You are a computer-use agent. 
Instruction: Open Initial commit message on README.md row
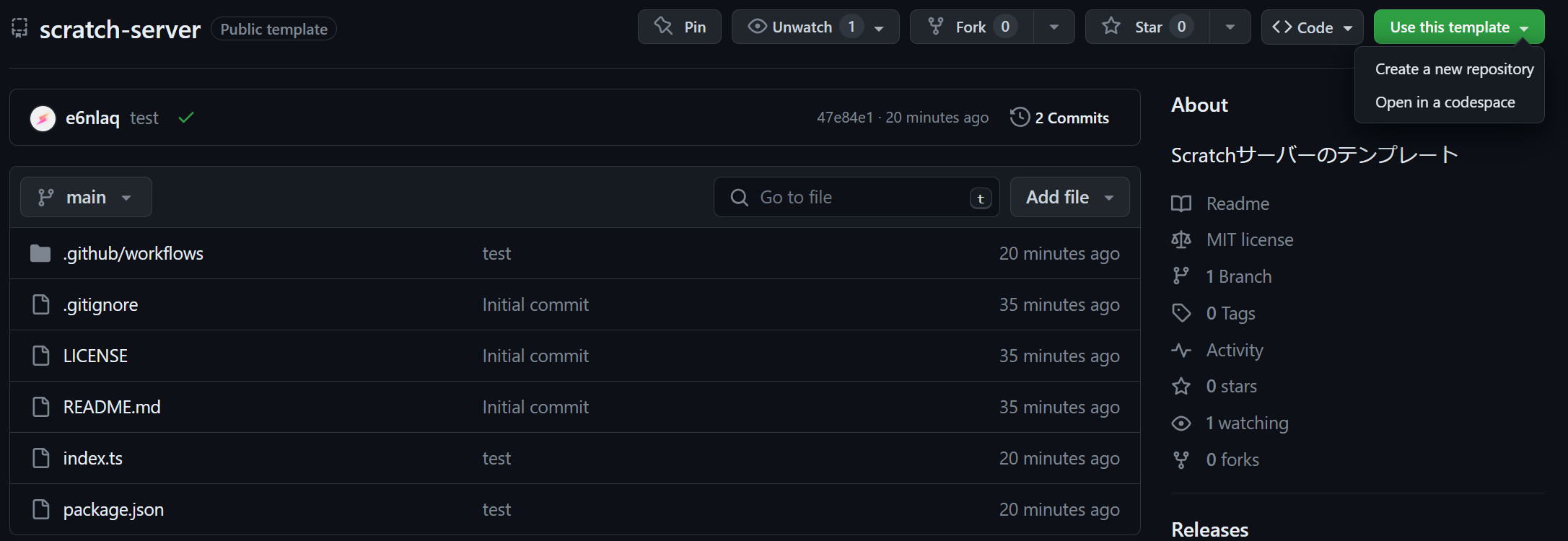pos(535,407)
